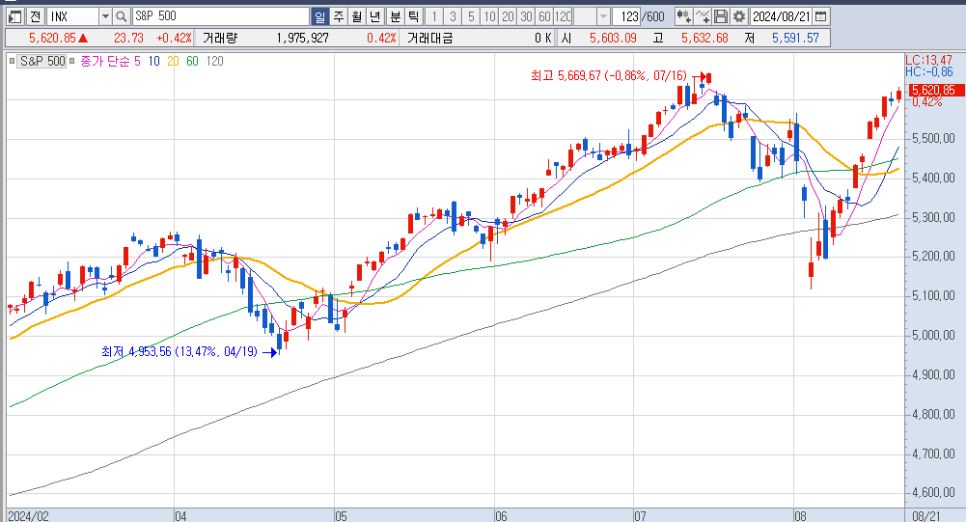
Task: Select the 년 (yearly) period tab
Action: tap(375, 17)
